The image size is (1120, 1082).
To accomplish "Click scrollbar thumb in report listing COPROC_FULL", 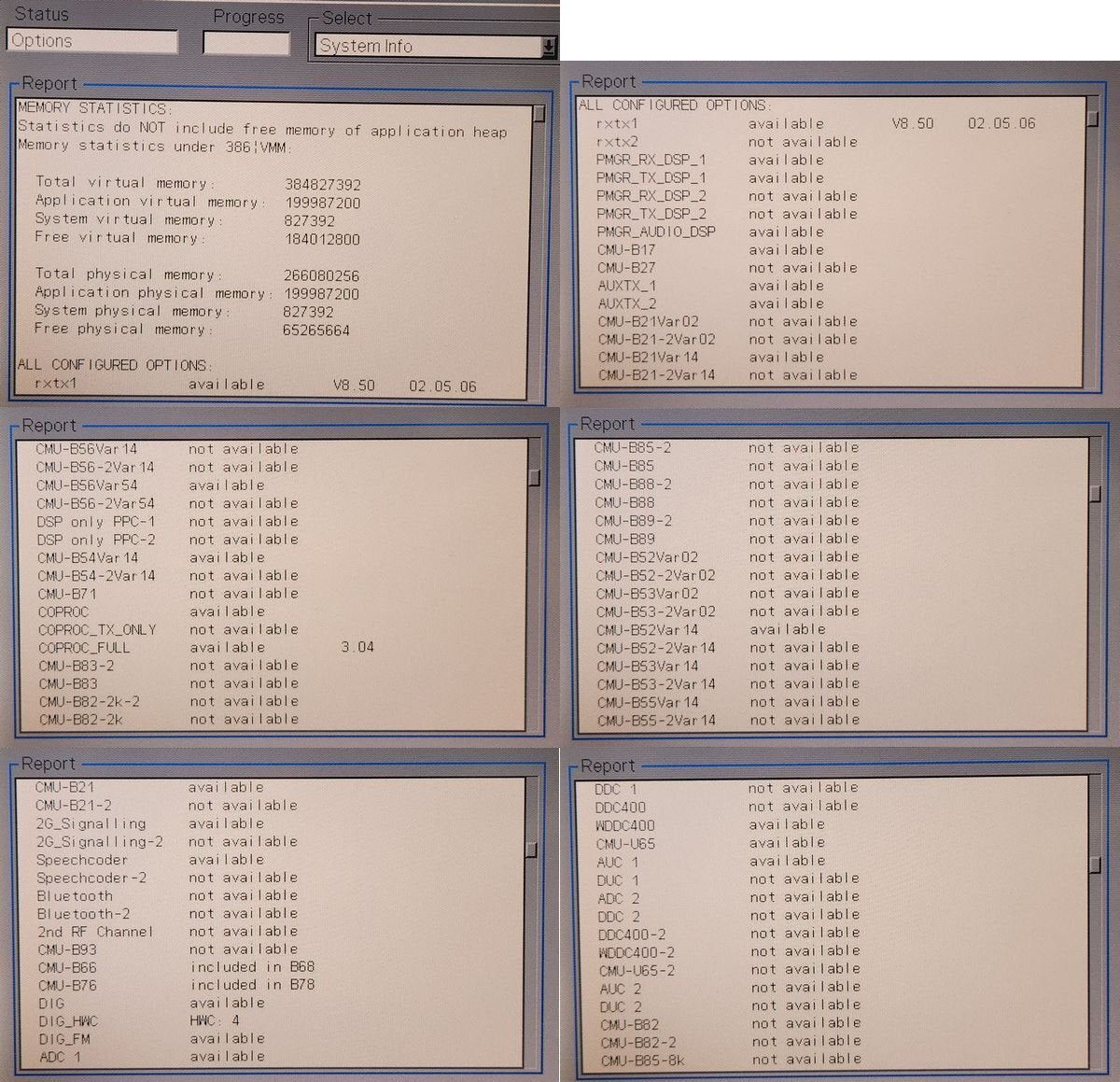I will point(535,477).
